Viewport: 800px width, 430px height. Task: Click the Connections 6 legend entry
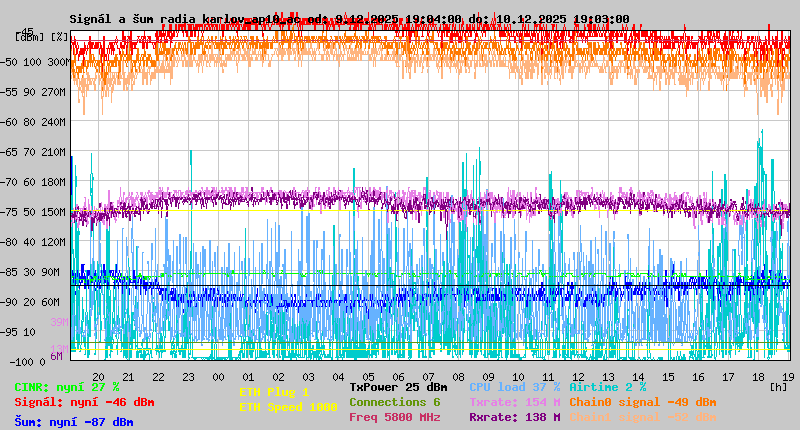click(x=394, y=402)
